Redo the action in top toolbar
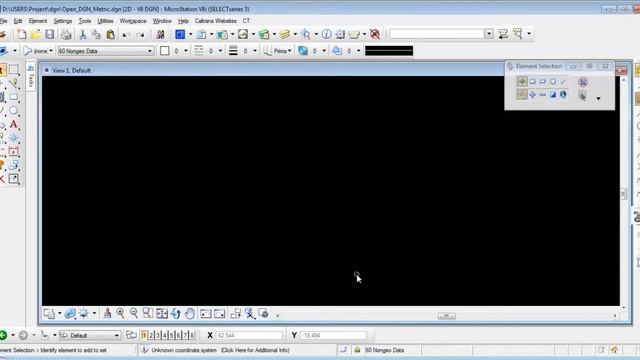 [140, 35]
